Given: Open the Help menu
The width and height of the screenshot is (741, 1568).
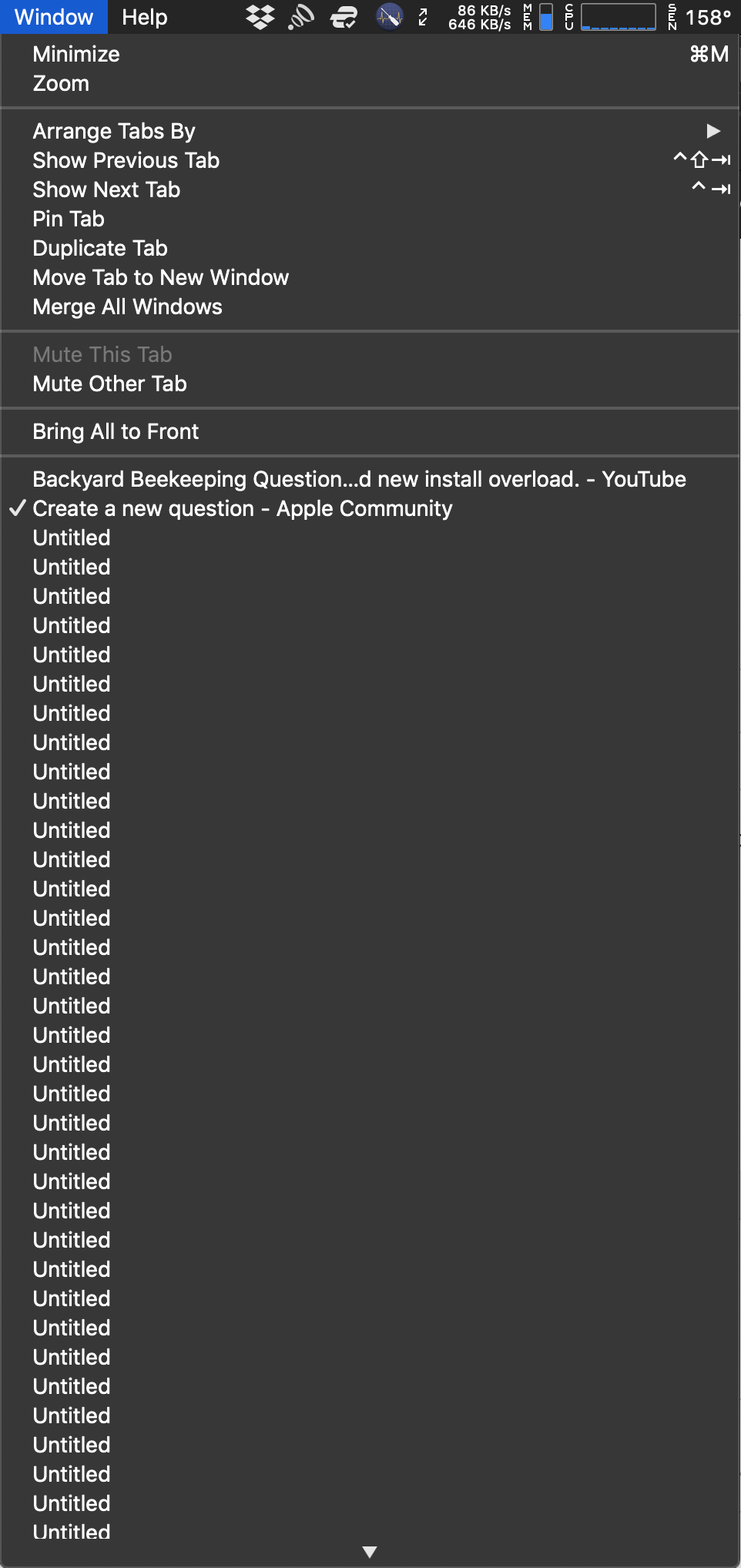Looking at the screenshot, I should 144,17.
